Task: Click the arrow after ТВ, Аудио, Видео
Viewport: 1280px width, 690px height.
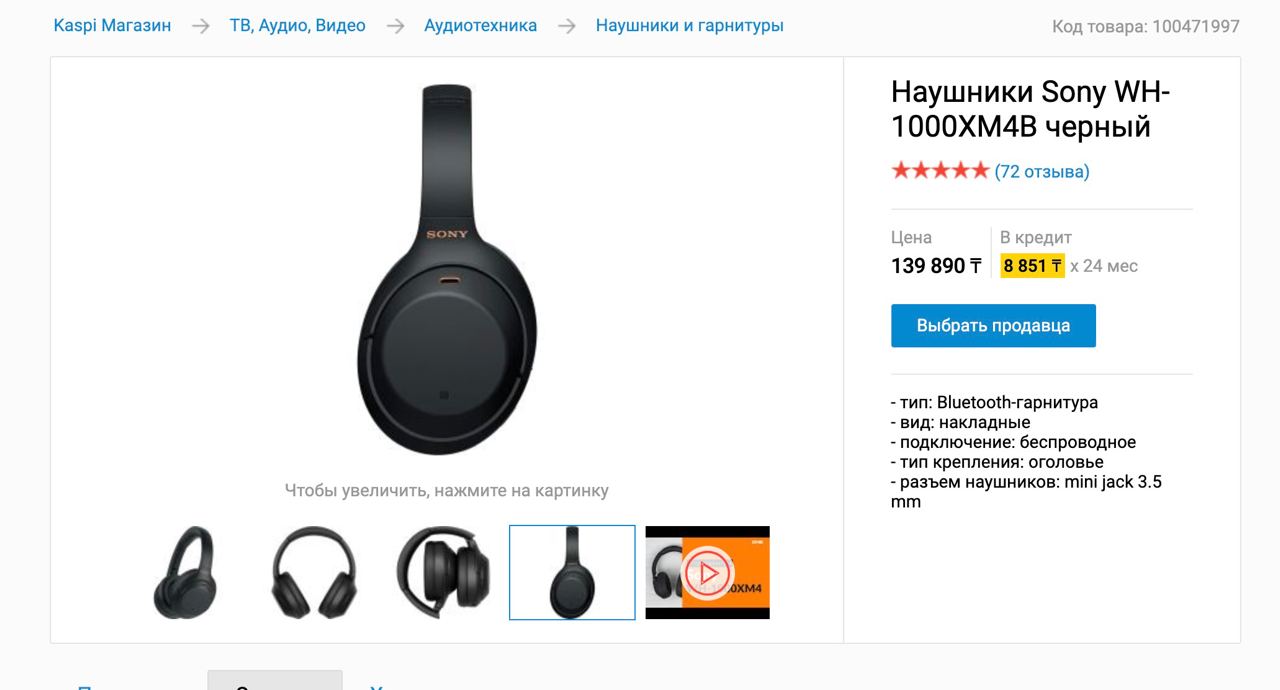Action: (x=395, y=26)
